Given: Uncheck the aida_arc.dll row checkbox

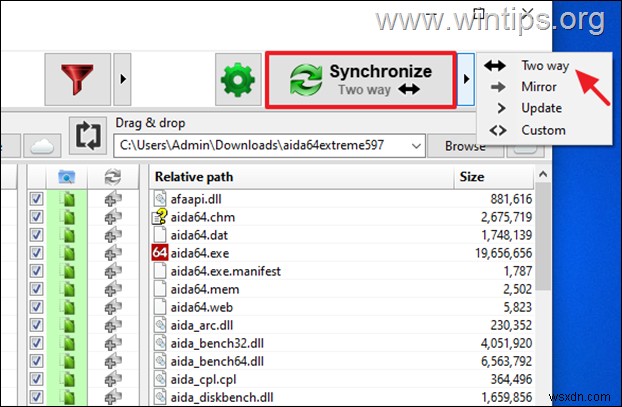Looking at the screenshot, I should pyautogui.click(x=36, y=325).
